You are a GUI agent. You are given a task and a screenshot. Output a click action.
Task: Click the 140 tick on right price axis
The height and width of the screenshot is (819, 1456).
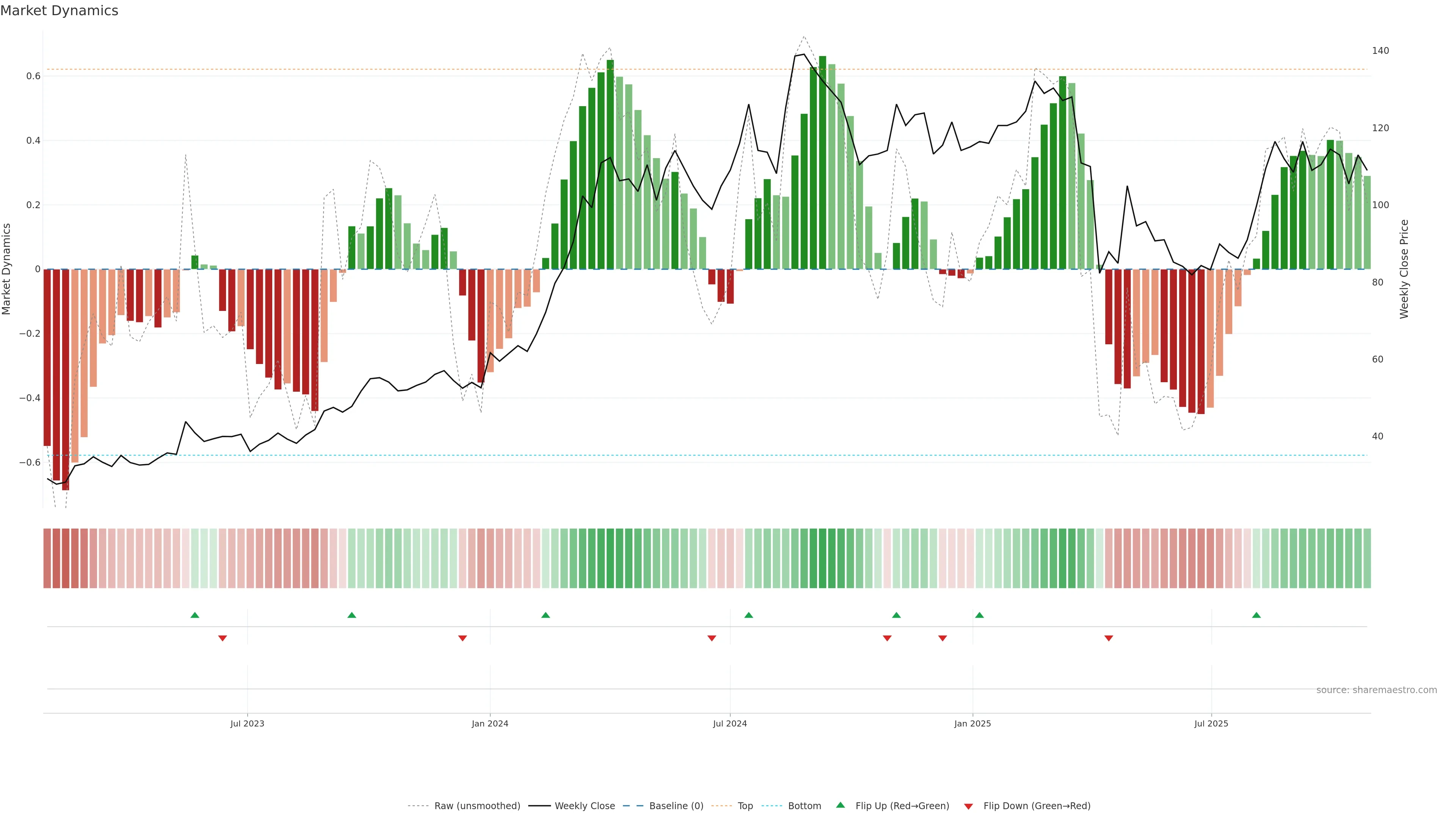pyautogui.click(x=1380, y=51)
